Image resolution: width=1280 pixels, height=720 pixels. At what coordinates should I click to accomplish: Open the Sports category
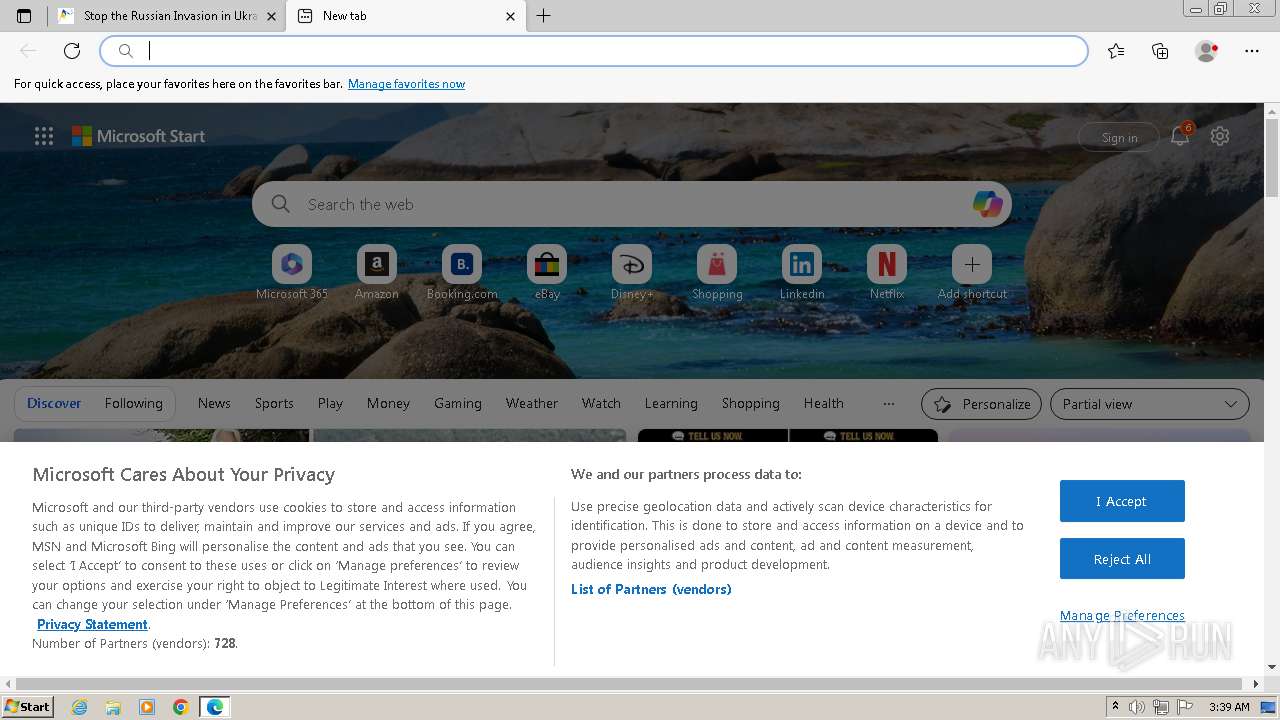[274, 403]
